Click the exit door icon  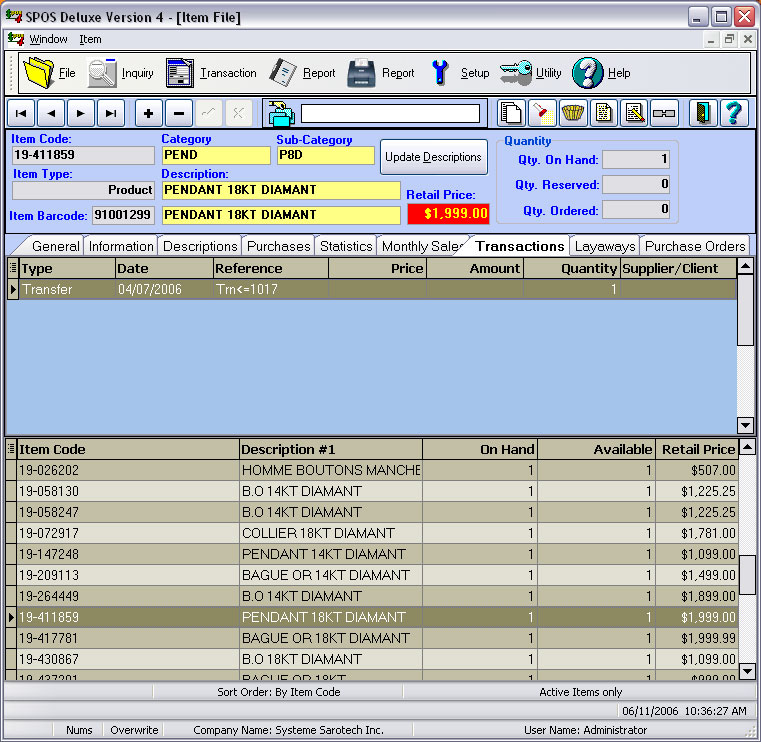pyautogui.click(x=703, y=114)
